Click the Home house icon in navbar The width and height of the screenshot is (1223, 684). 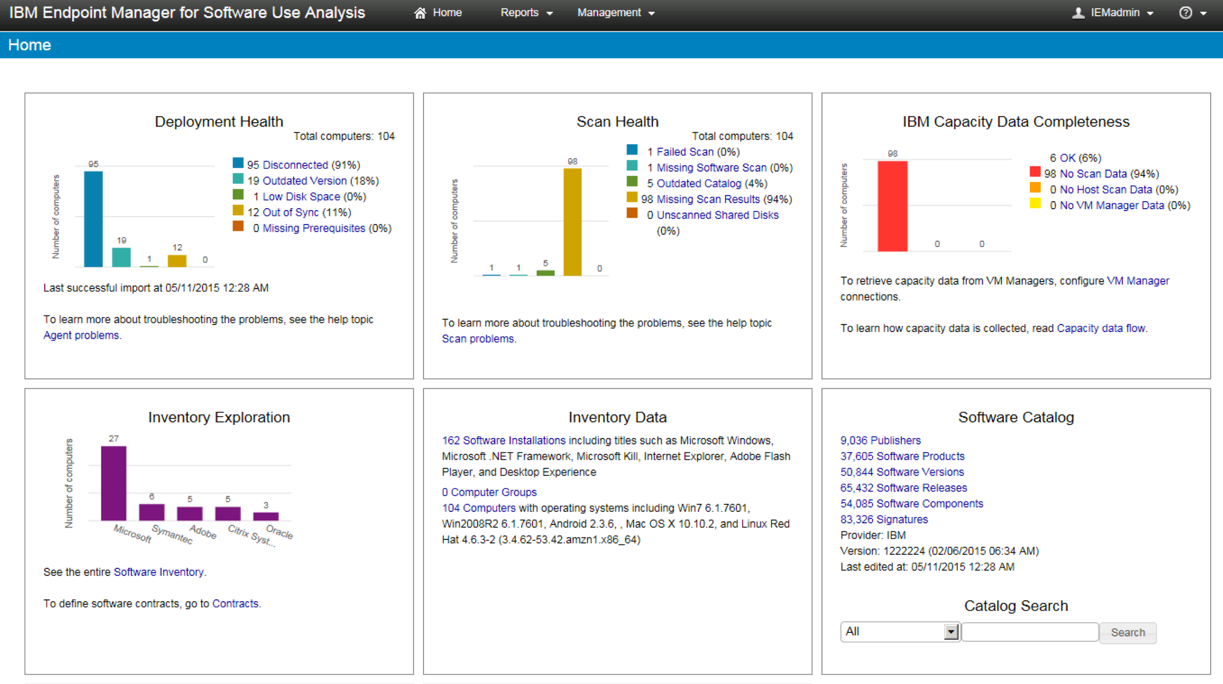pyautogui.click(x=420, y=13)
